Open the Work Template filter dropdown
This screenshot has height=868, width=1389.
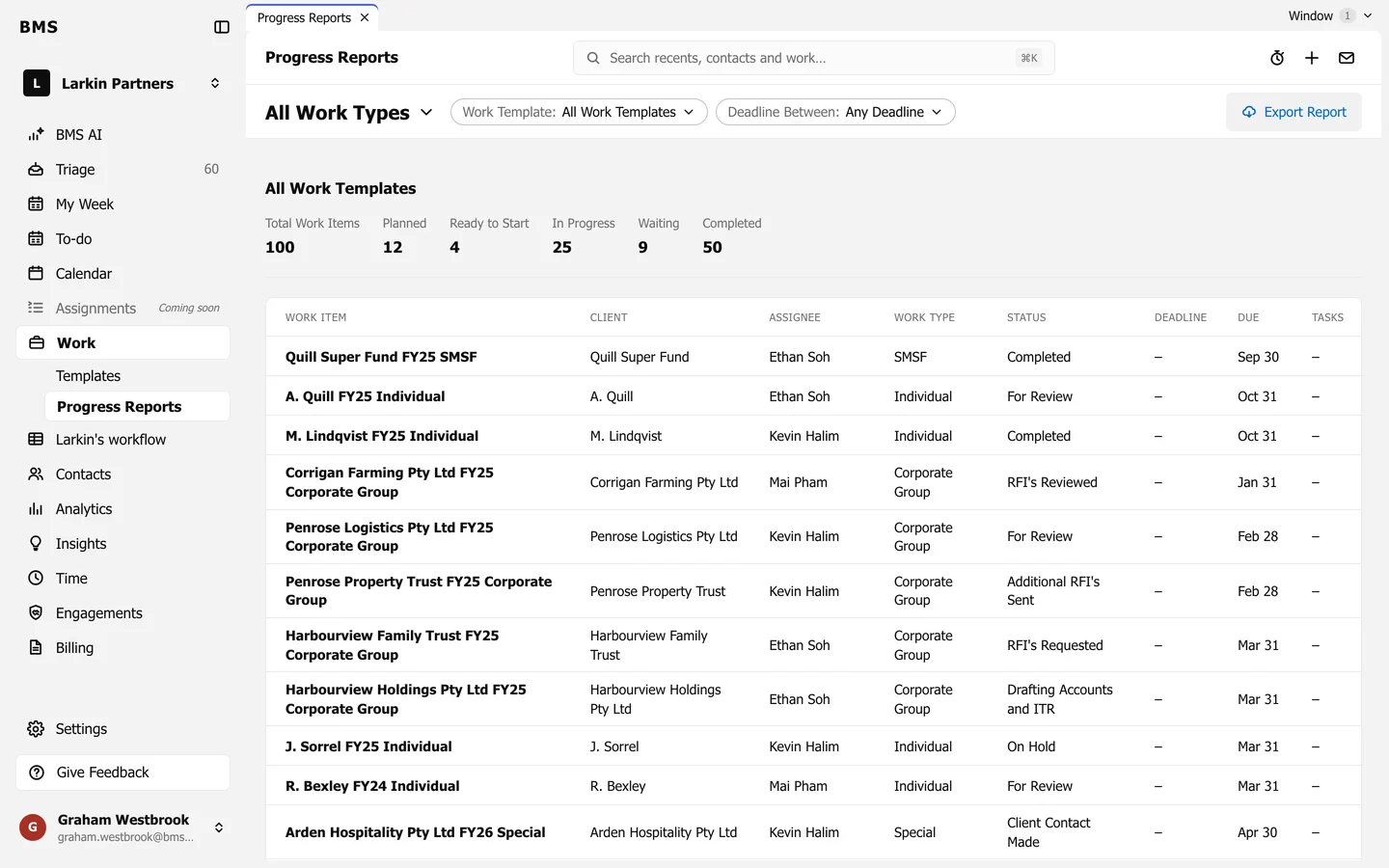point(579,112)
